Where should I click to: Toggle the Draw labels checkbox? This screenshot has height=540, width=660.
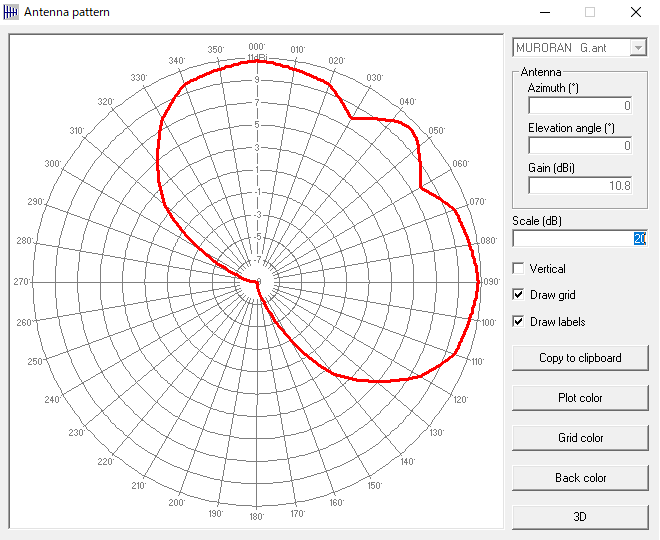(518, 322)
